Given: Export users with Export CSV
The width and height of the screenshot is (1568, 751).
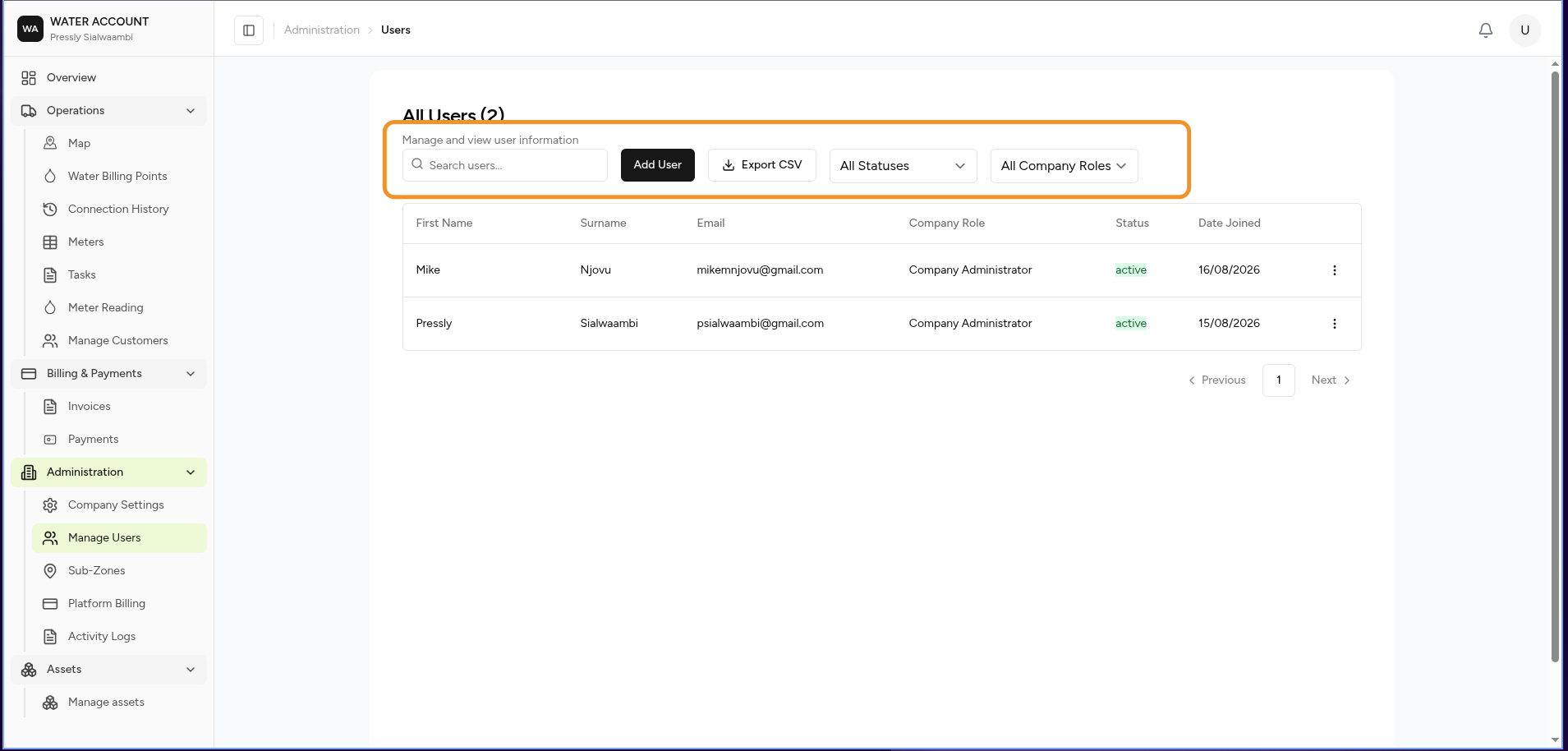Looking at the screenshot, I should point(761,164).
